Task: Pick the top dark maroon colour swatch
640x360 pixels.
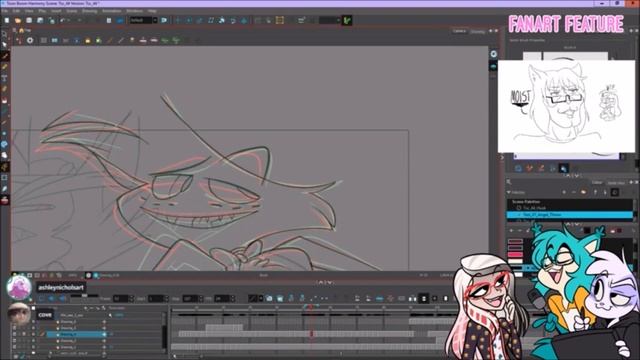Action: point(515,241)
